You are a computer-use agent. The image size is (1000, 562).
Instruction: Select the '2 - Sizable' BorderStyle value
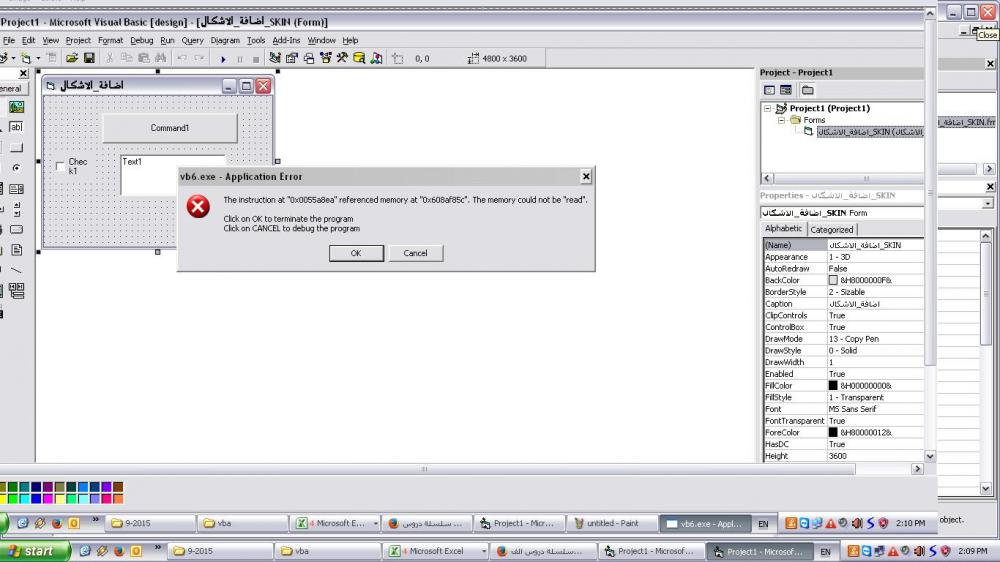coord(875,292)
